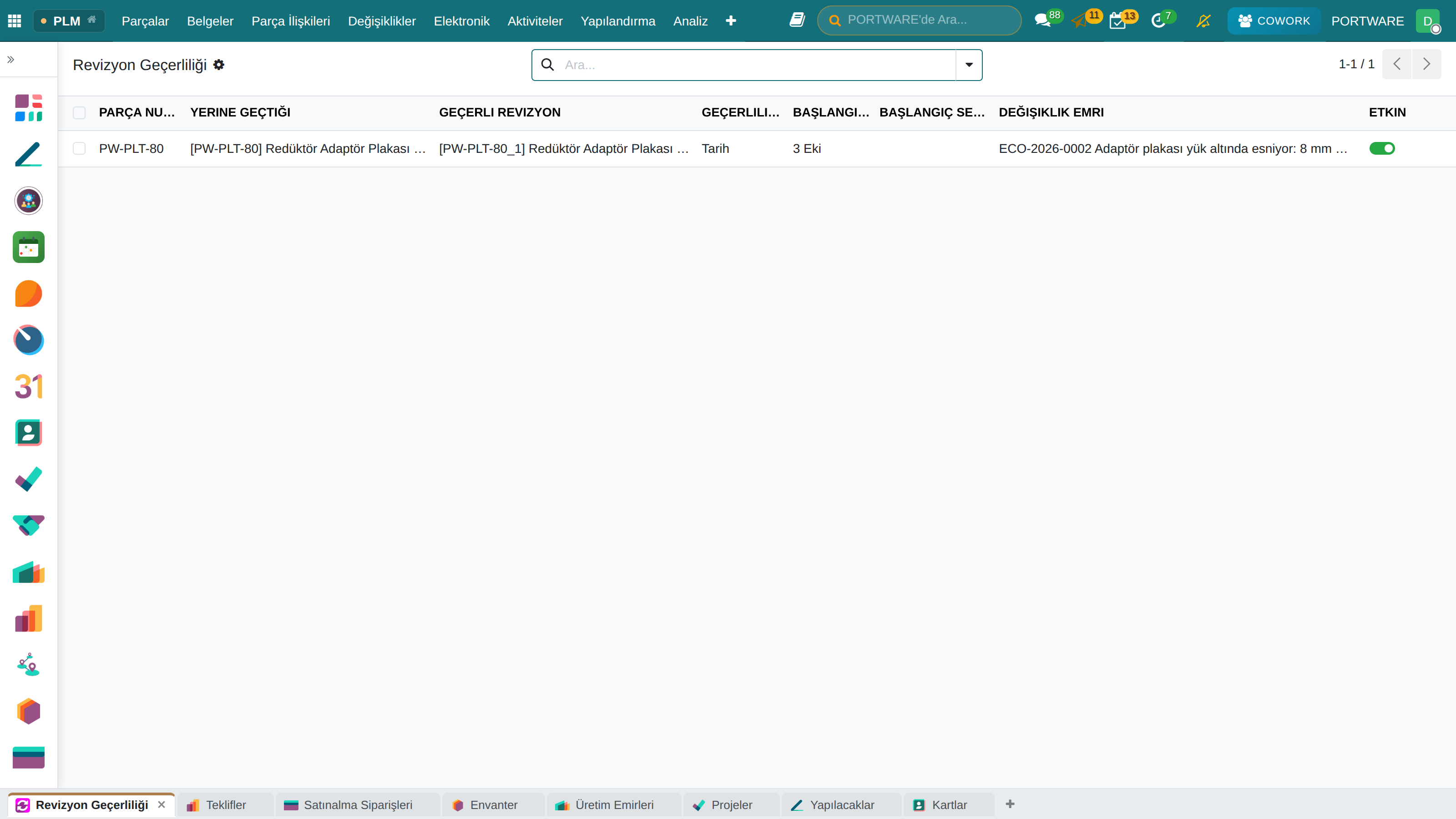Expand the search filter dropdown arrow
The height and width of the screenshot is (819, 1456).
pos(969,65)
